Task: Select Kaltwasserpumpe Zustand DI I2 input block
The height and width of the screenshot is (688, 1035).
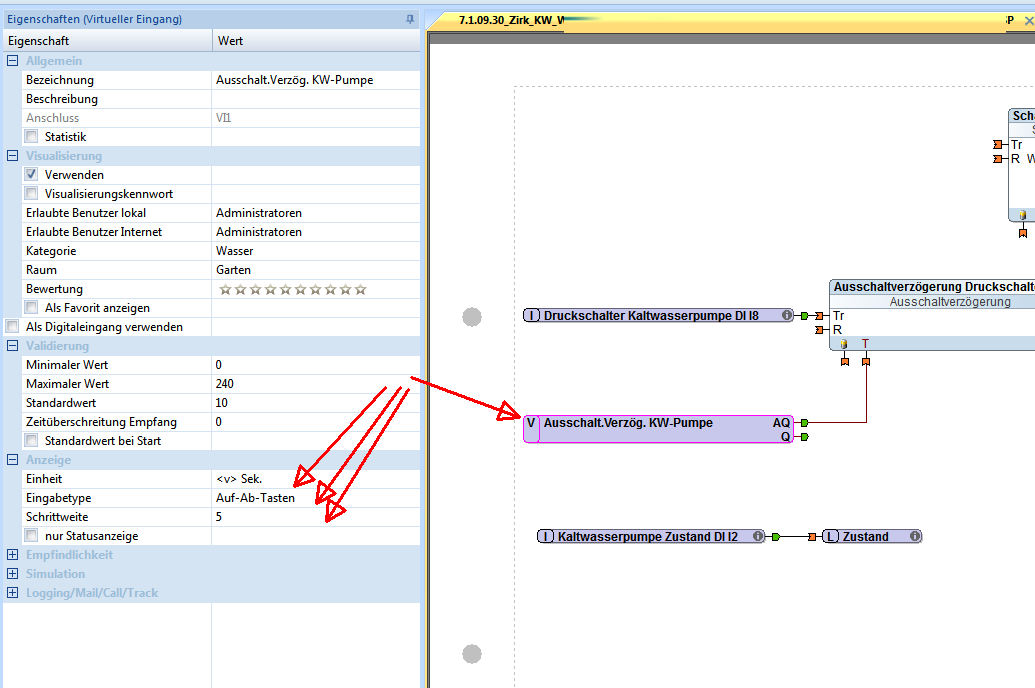Action: coord(651,536)
